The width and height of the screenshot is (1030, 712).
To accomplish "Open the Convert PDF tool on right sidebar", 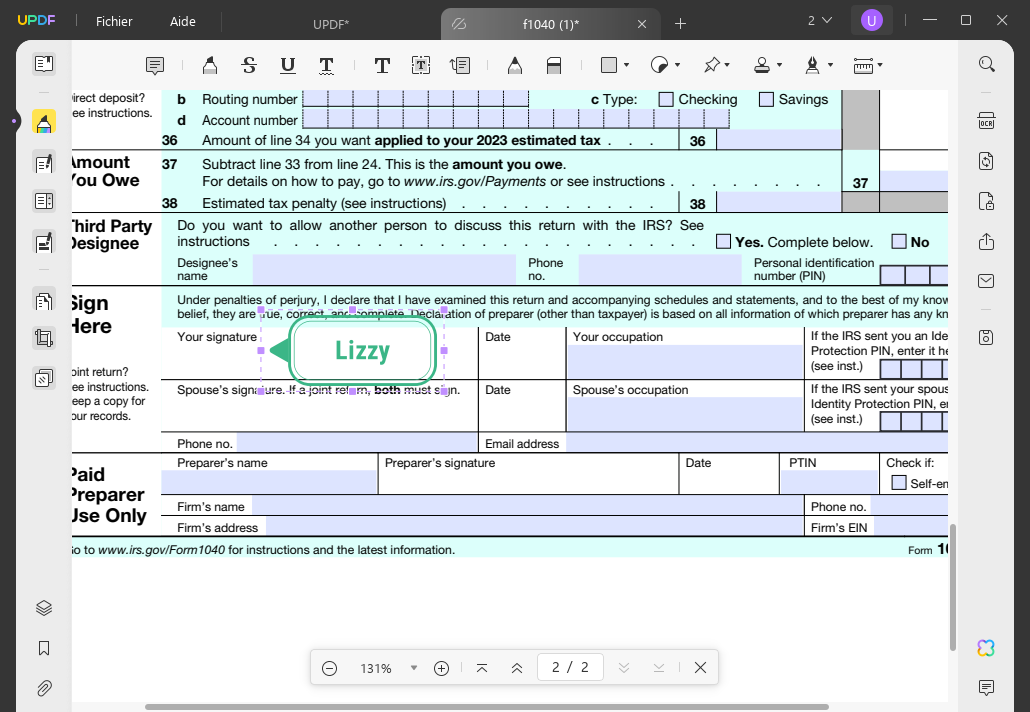I will tap(986, 161).
